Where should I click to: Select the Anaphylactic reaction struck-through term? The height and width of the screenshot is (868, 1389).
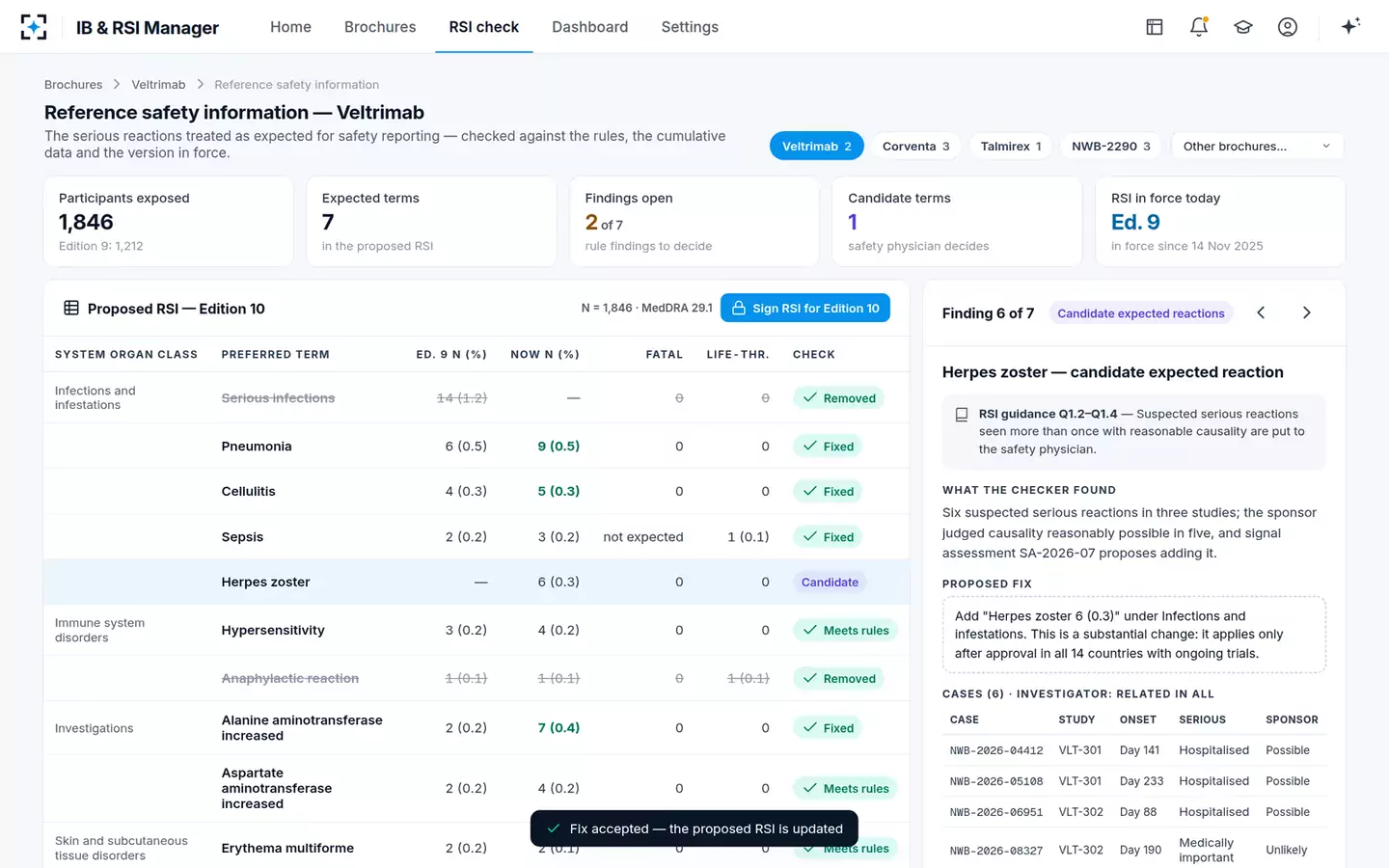[x=290, y=679]
